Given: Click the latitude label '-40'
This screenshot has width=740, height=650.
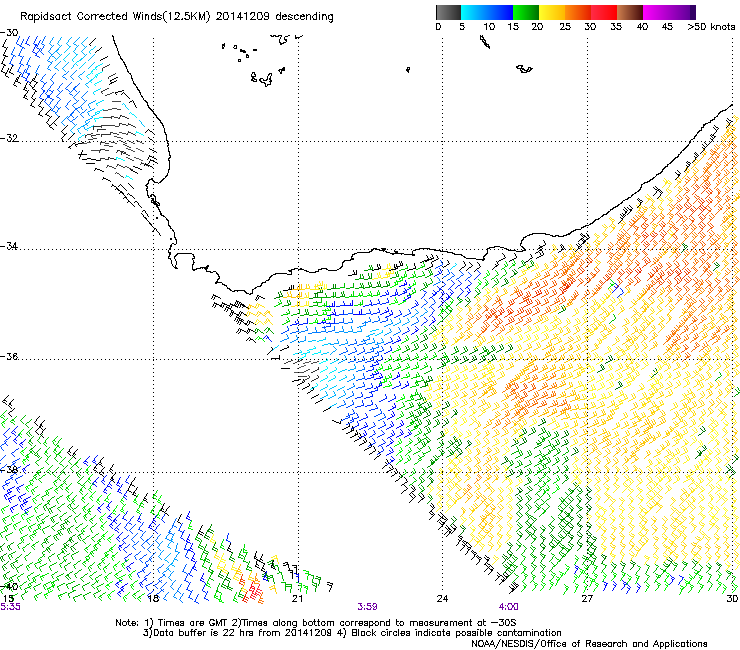Looking at the screenshot, I should click(9, 586).
